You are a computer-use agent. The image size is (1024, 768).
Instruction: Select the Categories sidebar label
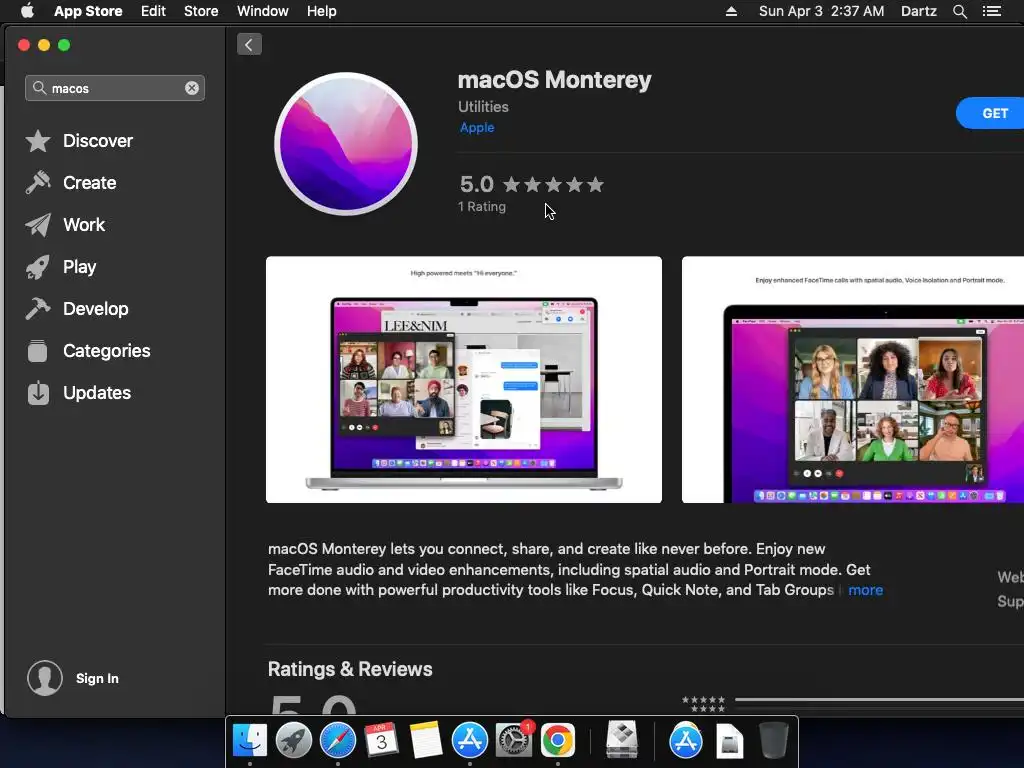point(107,351)
